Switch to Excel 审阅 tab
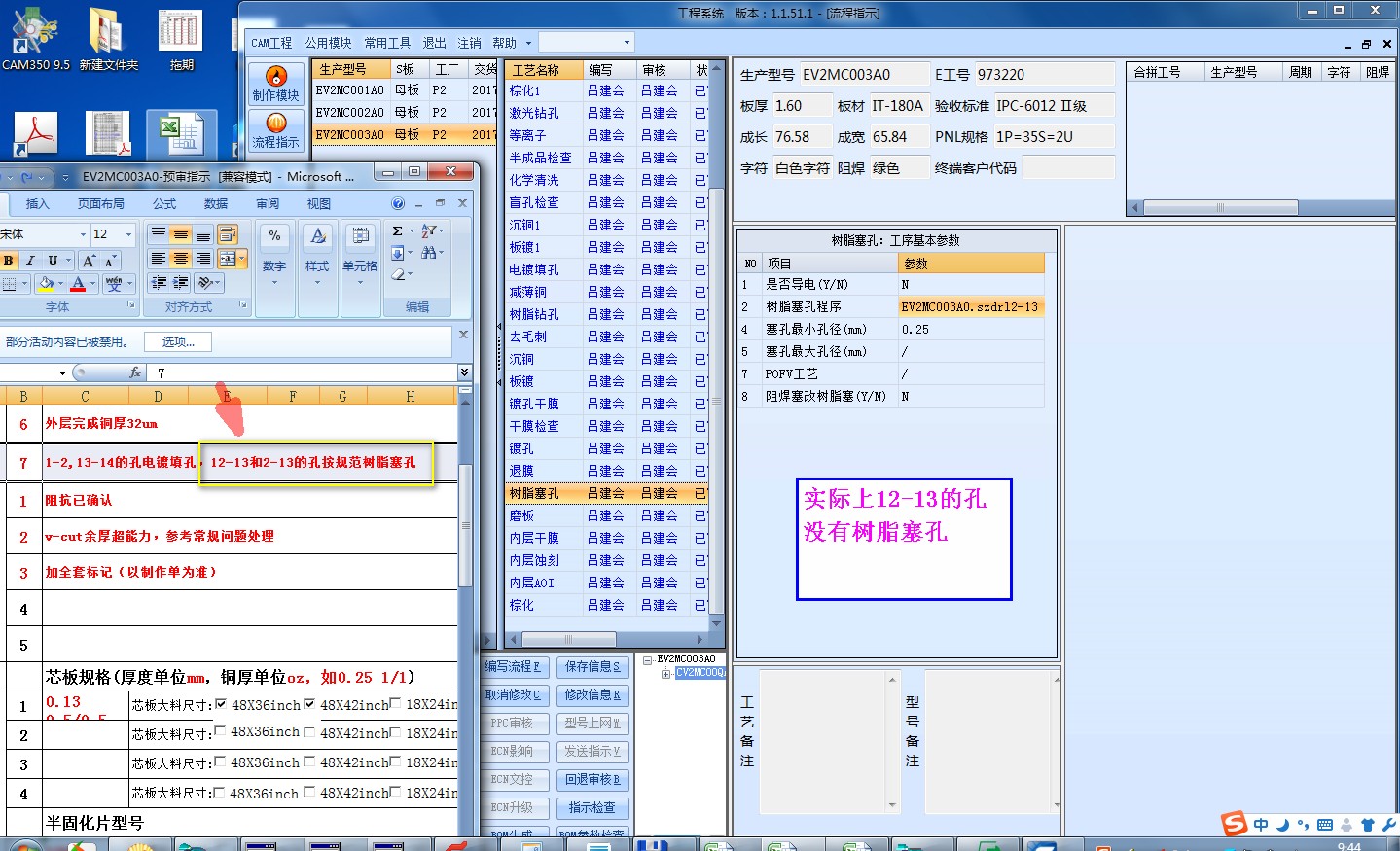 (268, 204)
